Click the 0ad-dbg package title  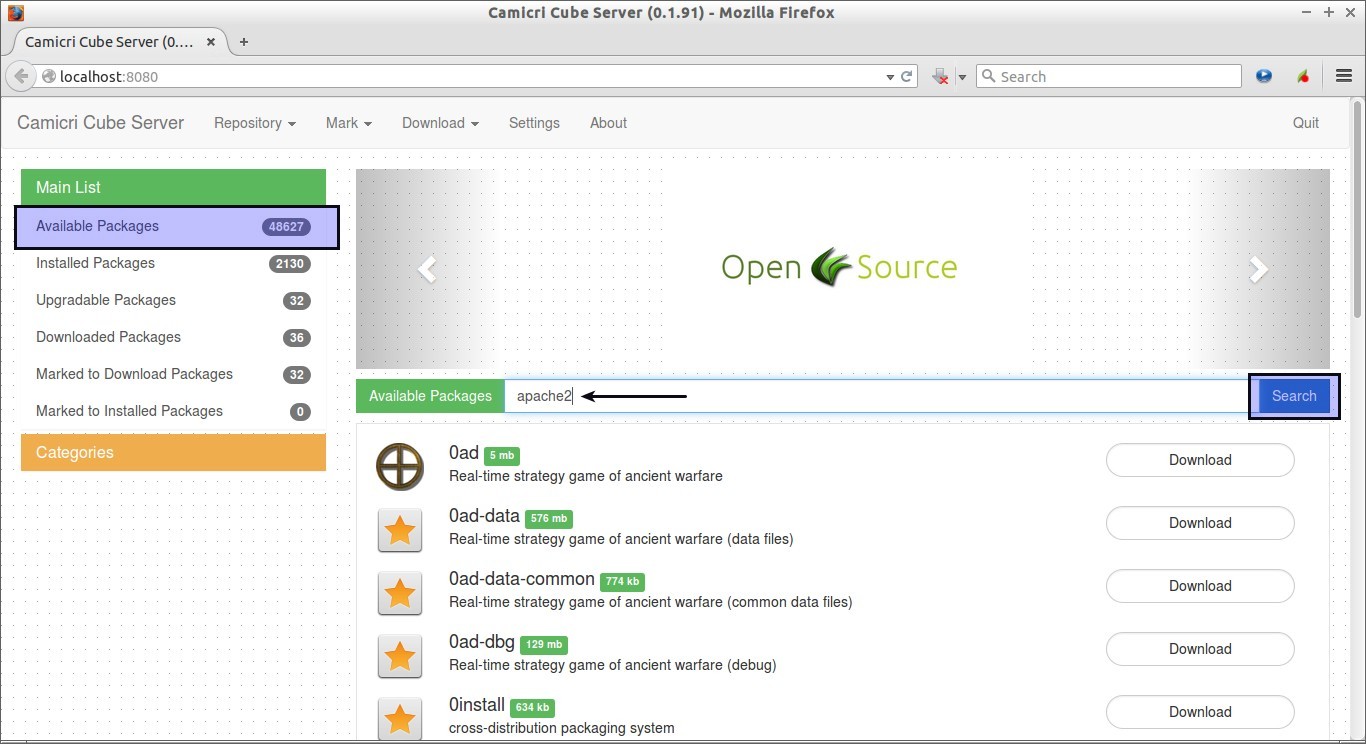[x=482, y=642]
